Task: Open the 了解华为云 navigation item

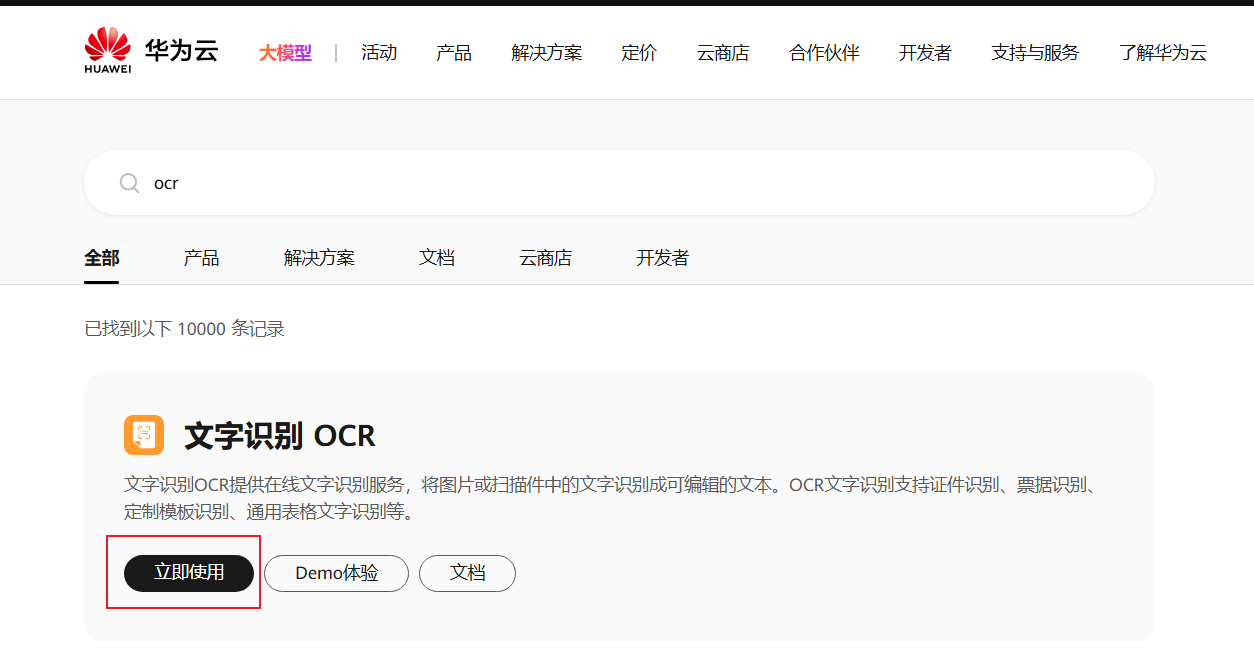Action: pyautogui.click(x=1163, y=53)
